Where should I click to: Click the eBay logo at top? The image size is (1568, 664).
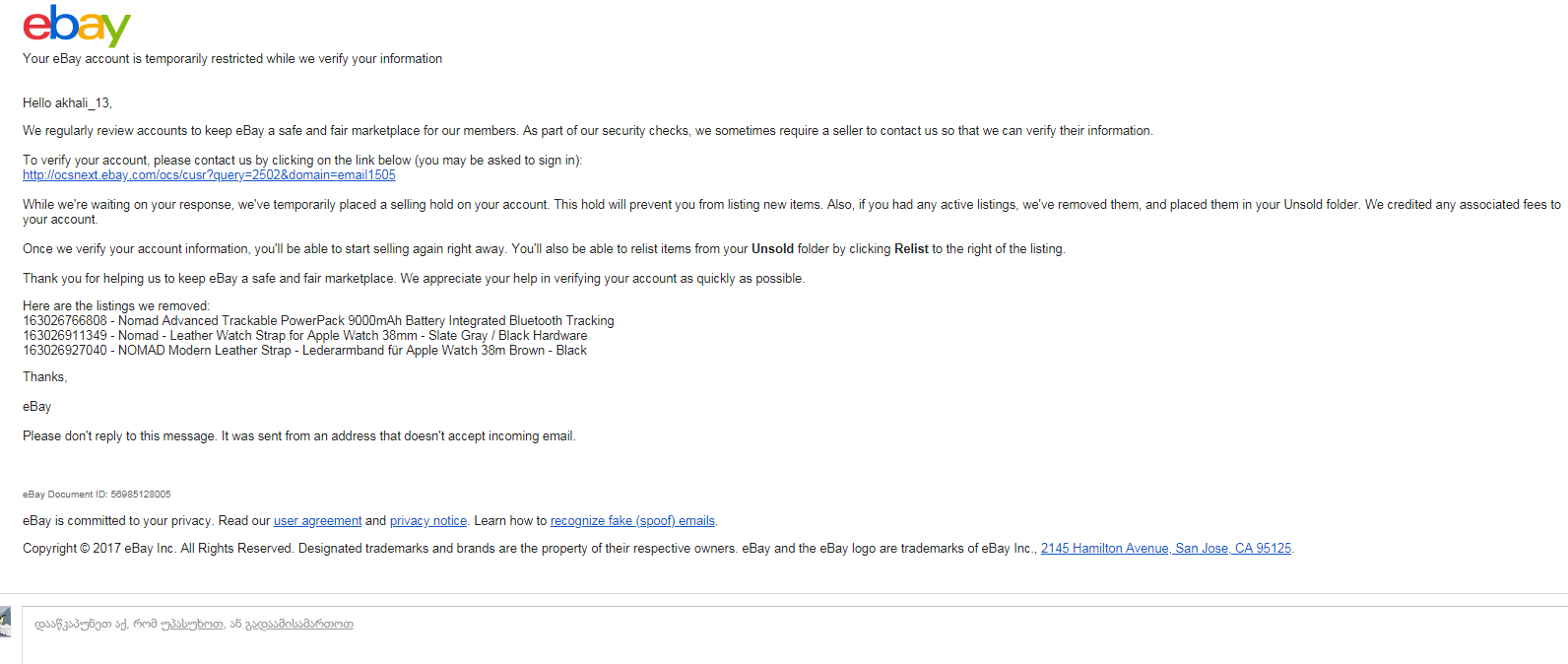(x=76, y=26)
